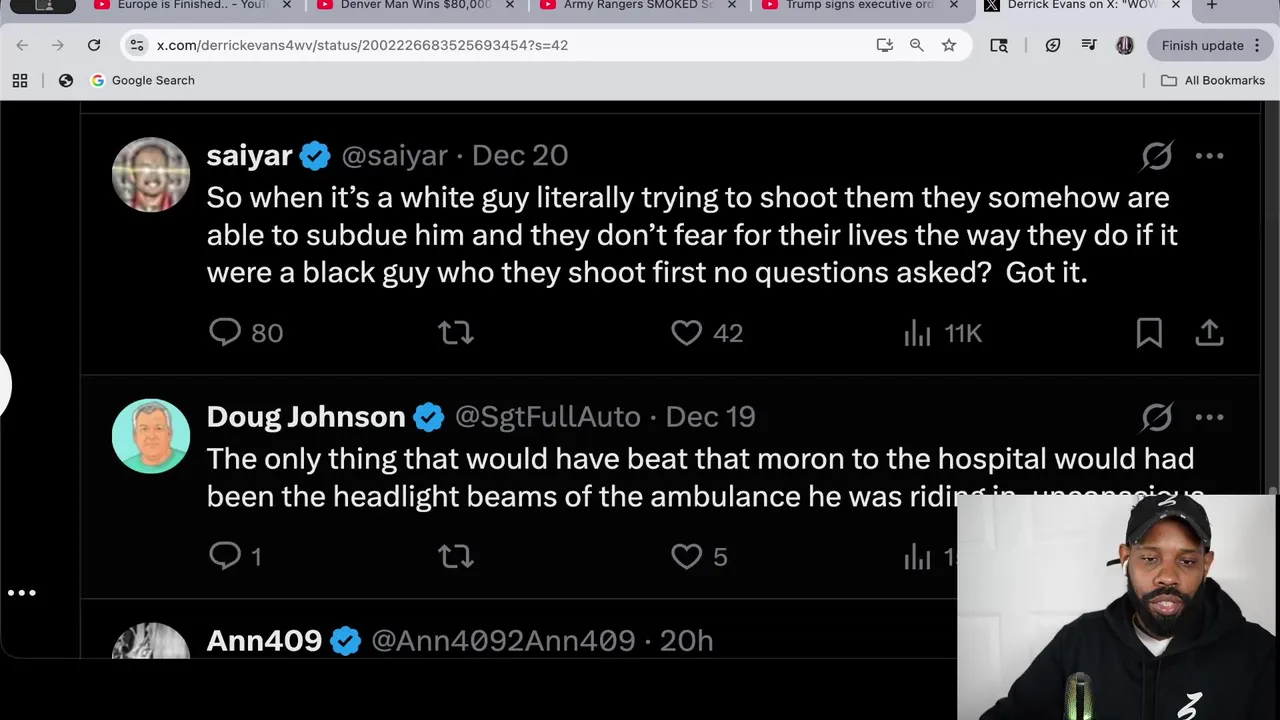Click the Finish update button
1280x720 pixels.
(x=1202, y=45)
